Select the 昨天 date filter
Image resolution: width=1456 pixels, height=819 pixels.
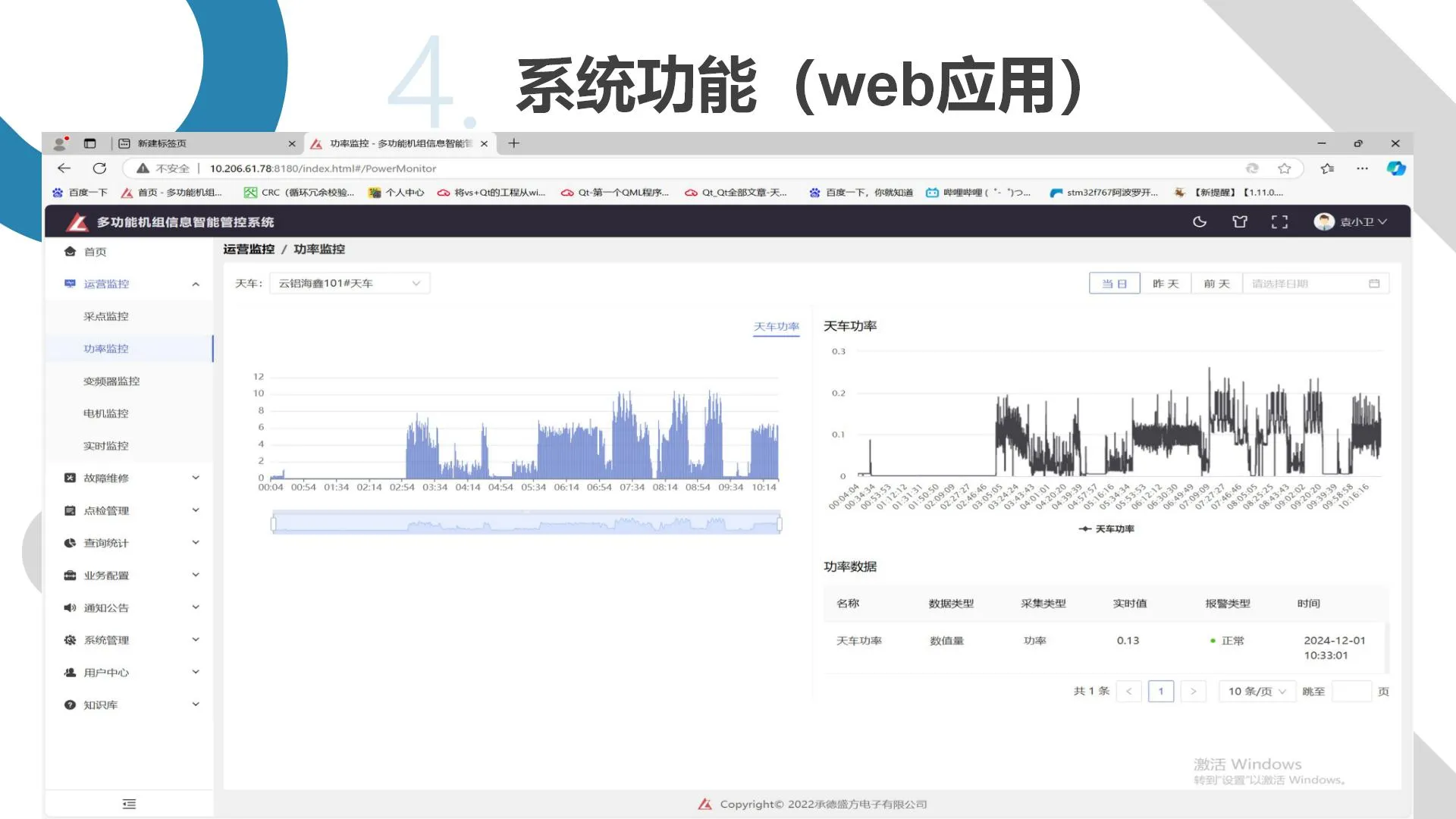pyautogui.click(x=1166, y=284)
